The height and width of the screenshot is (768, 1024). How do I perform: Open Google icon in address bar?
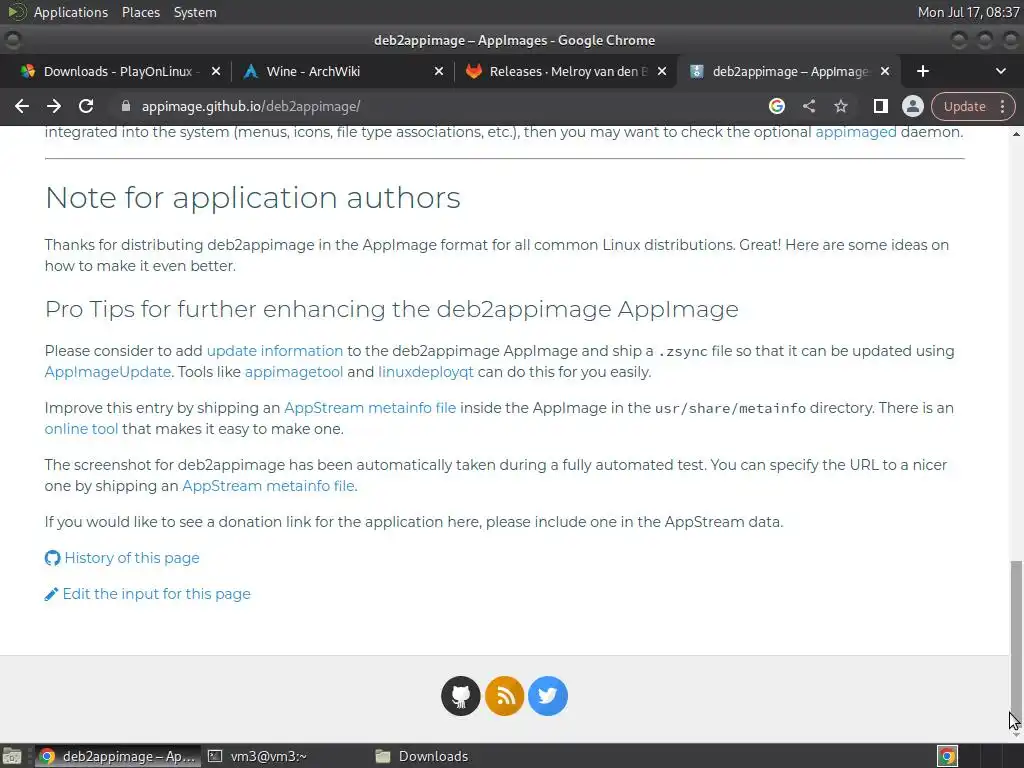776,106
